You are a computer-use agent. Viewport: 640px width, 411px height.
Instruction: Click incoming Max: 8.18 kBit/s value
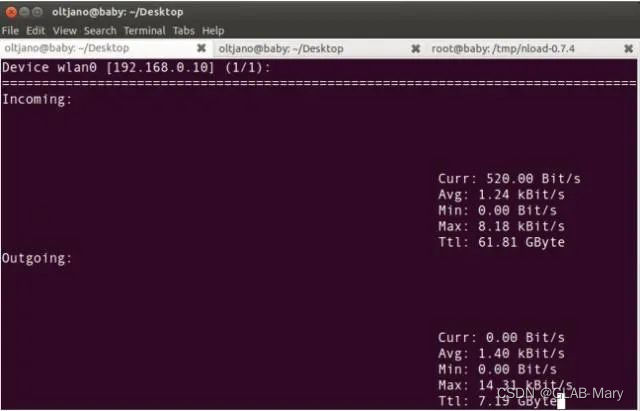point(501,226)
